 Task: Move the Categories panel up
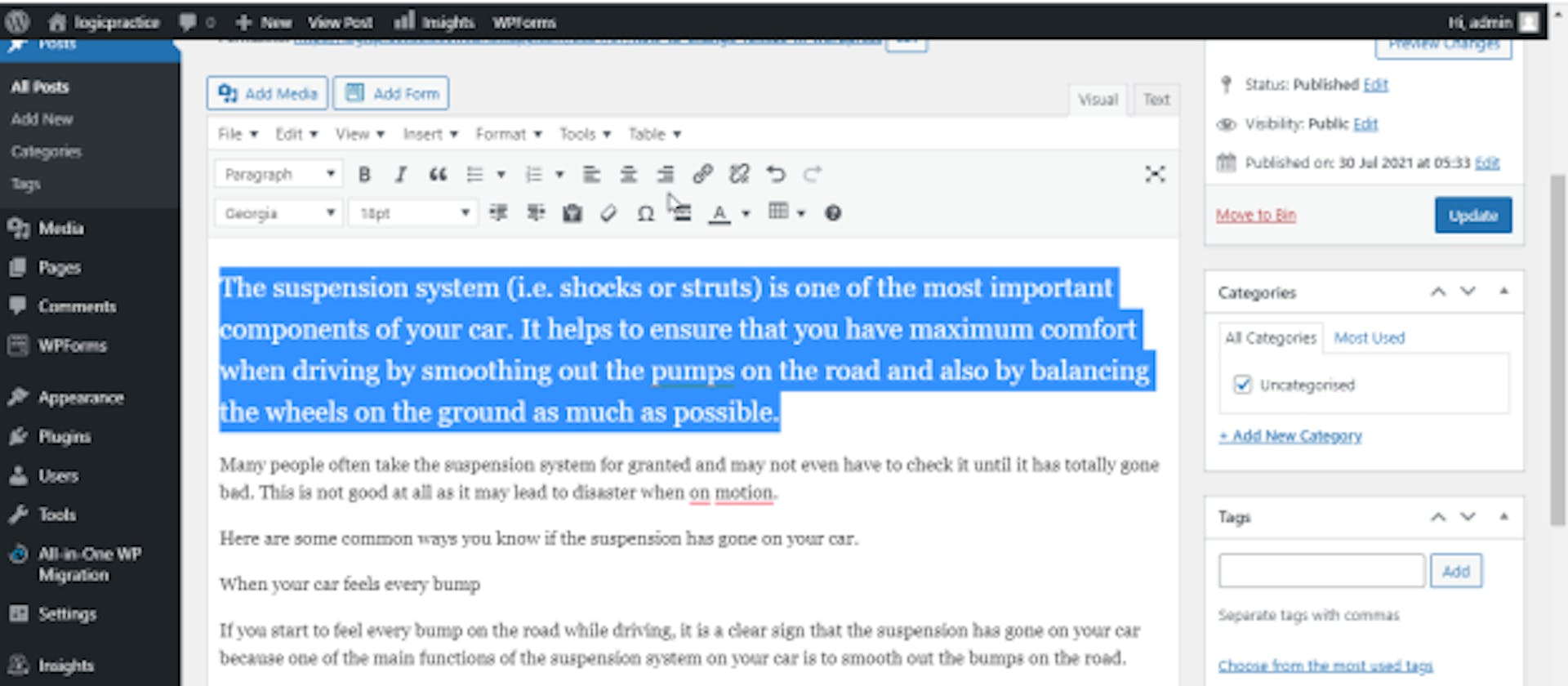click(x=1438, y=292)
